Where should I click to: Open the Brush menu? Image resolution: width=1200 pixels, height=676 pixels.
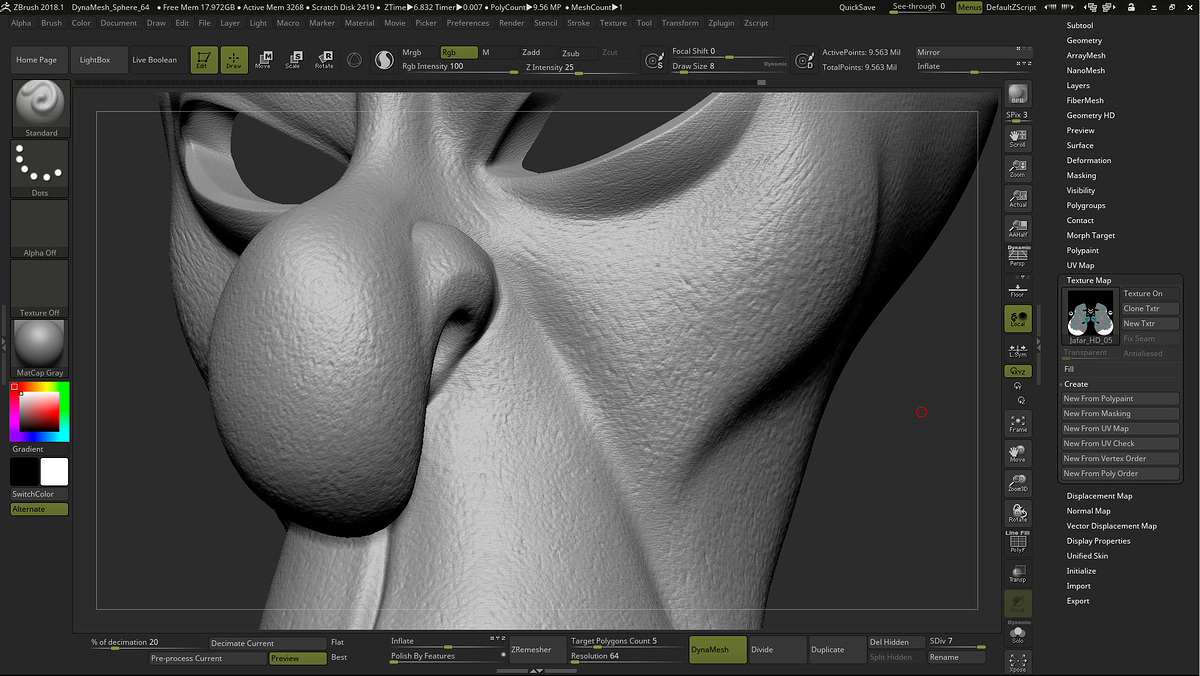pyautogui.click(x=51, y=23)
